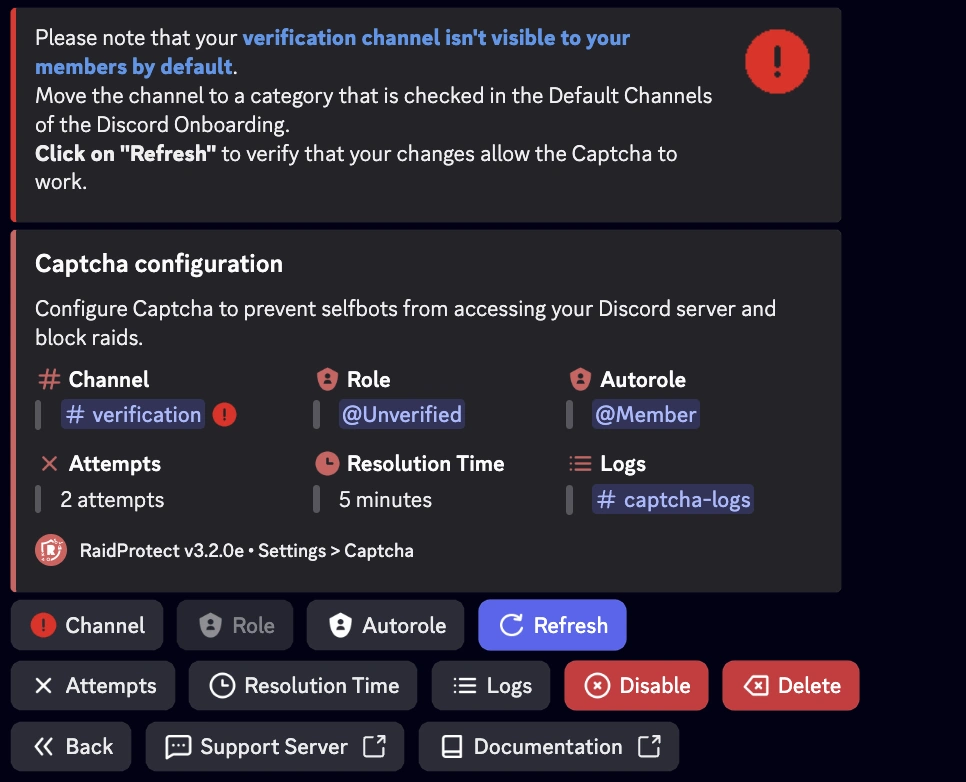
Task: Click the external-link icon on the Documentation button
Action: click(648, 746)
